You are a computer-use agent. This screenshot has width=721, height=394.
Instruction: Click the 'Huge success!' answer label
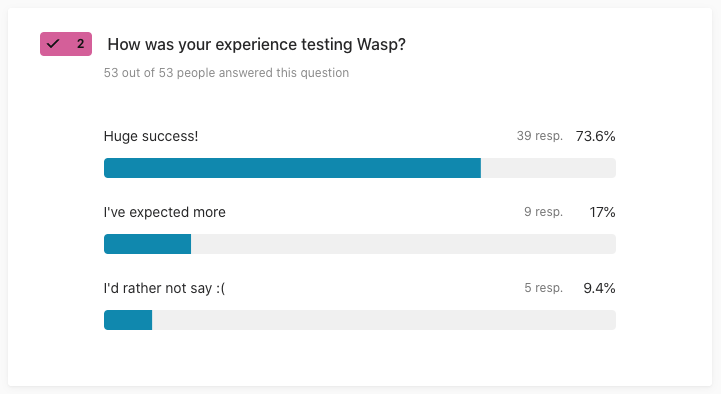tap(151, 136)
